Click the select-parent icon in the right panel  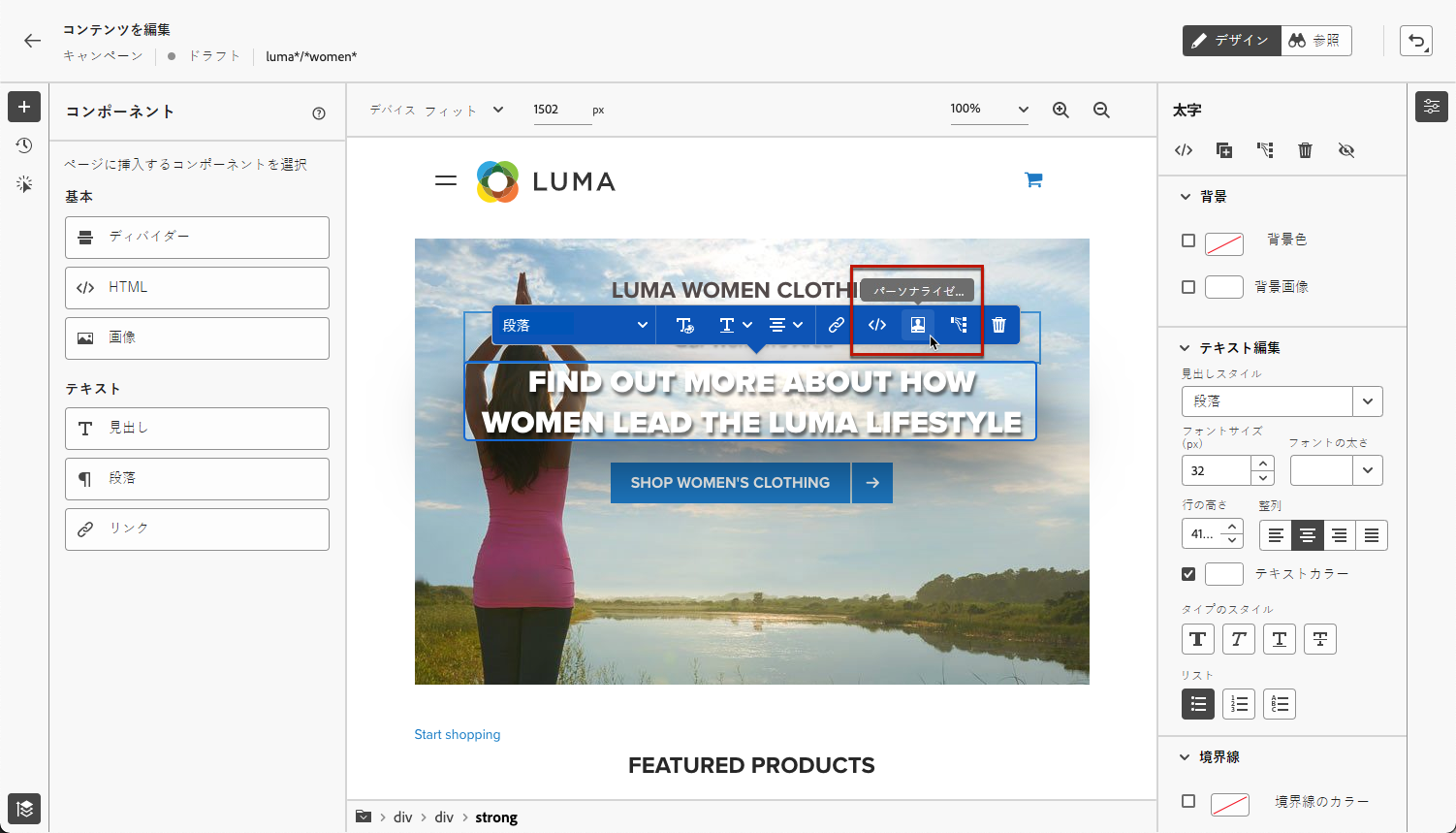click(1265, 150)
